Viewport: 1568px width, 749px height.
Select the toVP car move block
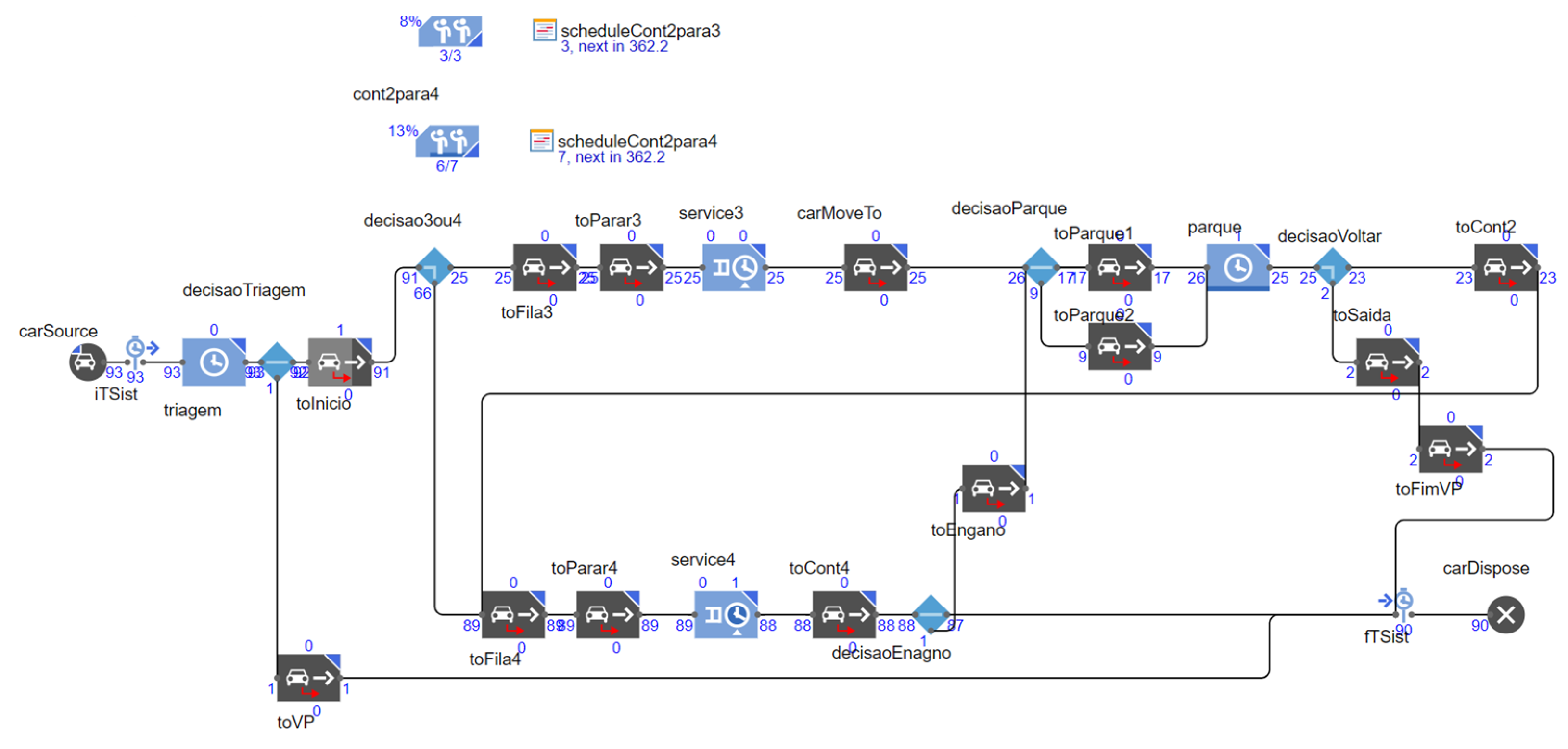coord(308,678)
